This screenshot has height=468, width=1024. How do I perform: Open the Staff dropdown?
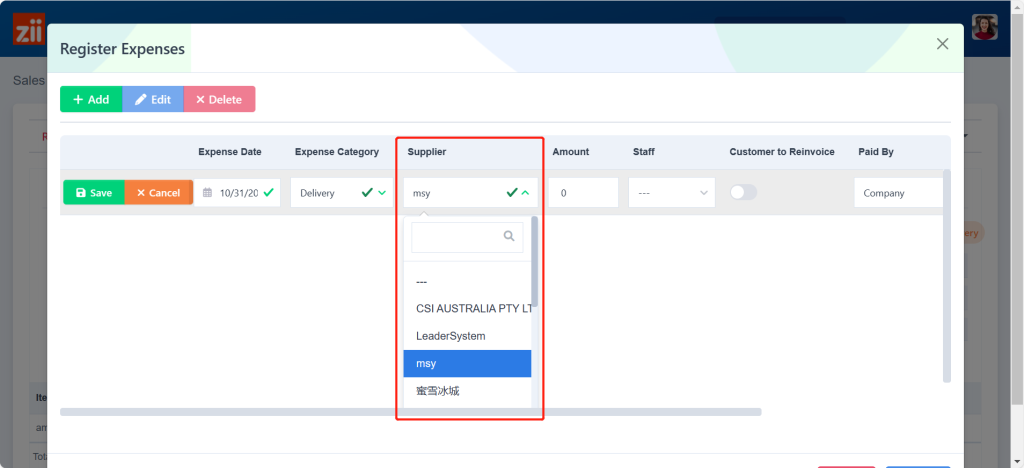click(672, 193)
